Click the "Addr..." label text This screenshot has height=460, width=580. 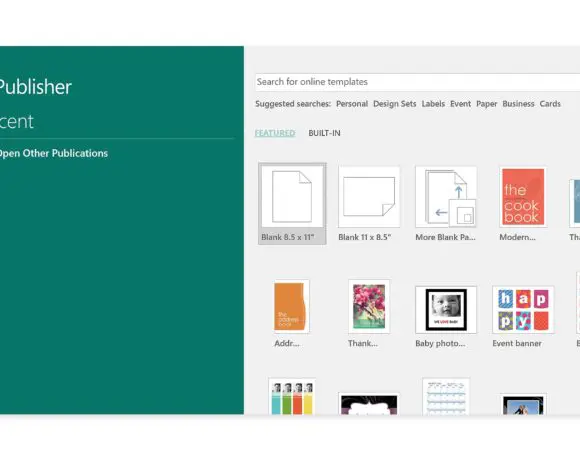(x=287, y=344)
